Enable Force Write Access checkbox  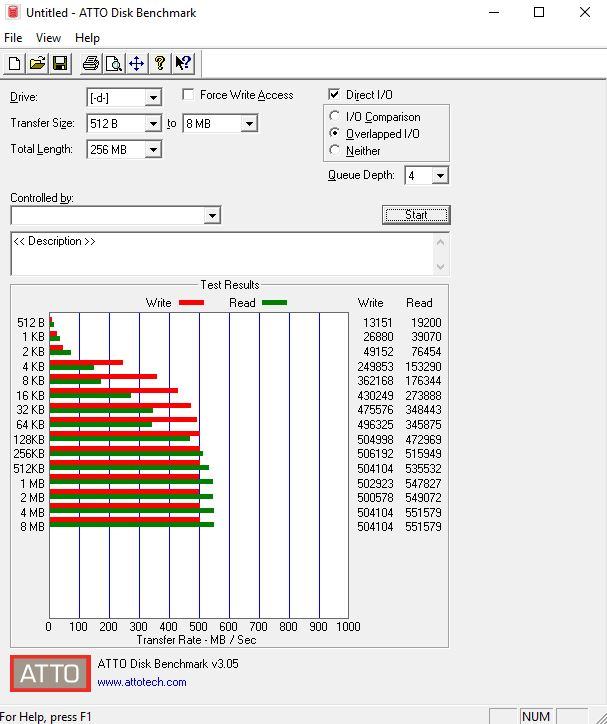[188, 95]
